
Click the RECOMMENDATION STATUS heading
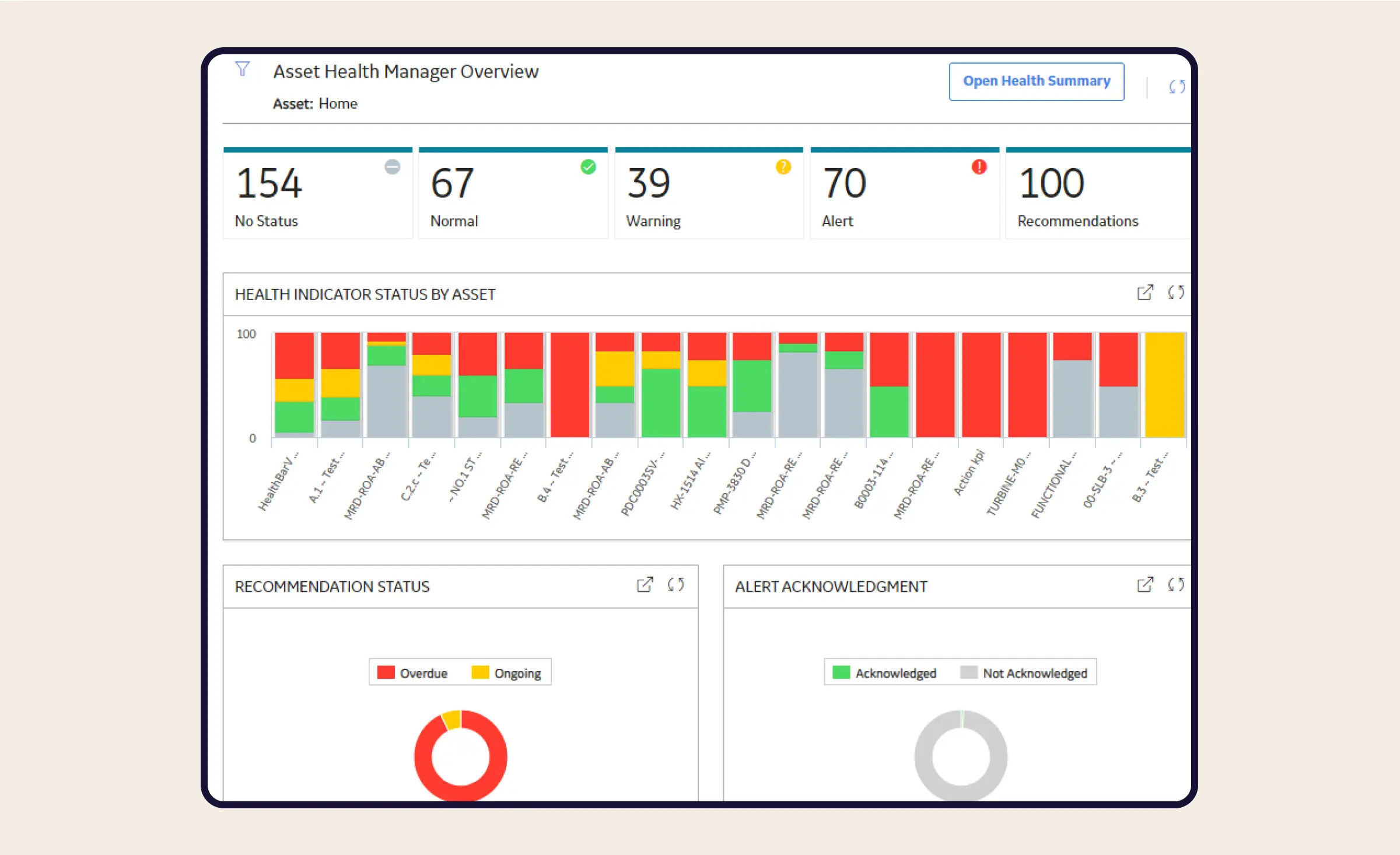(332, 587)
